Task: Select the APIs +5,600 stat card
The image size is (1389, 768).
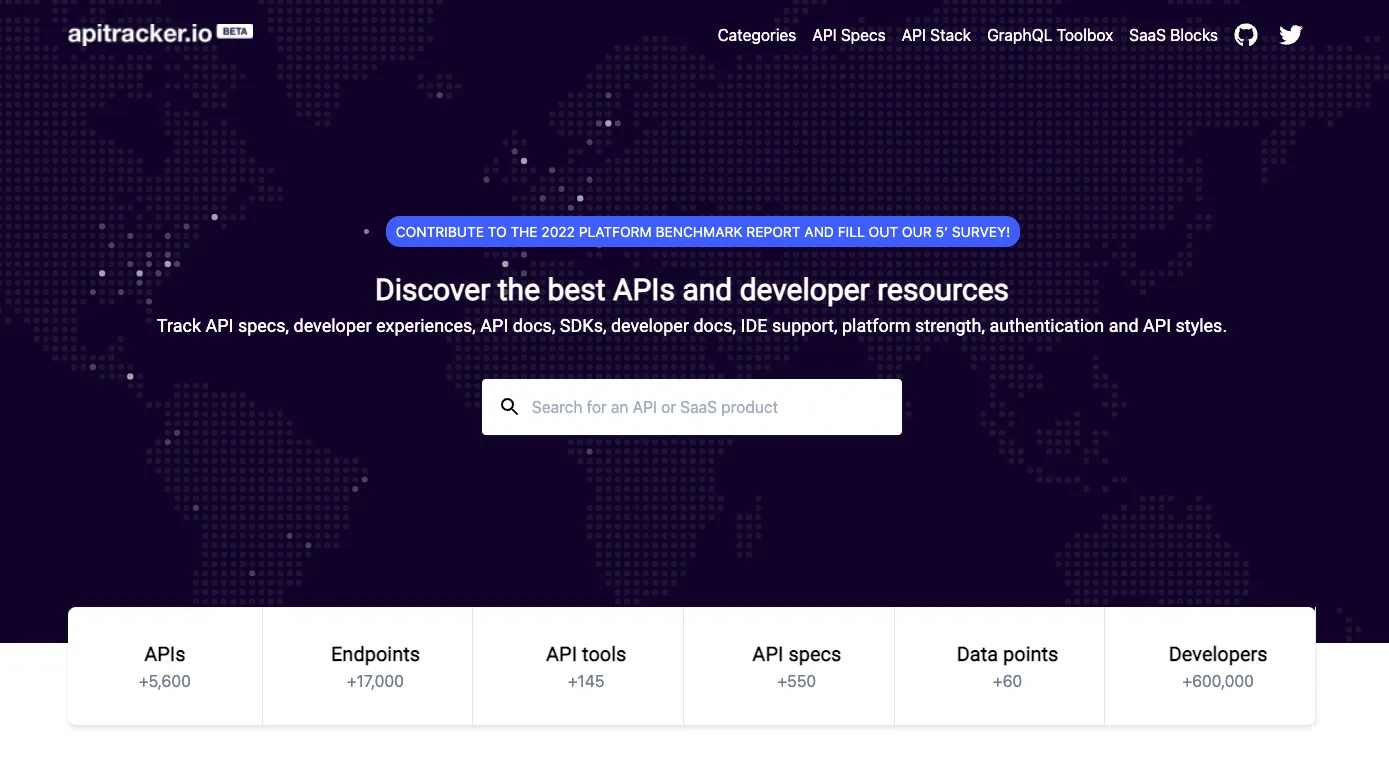Action: coord(165,667)
